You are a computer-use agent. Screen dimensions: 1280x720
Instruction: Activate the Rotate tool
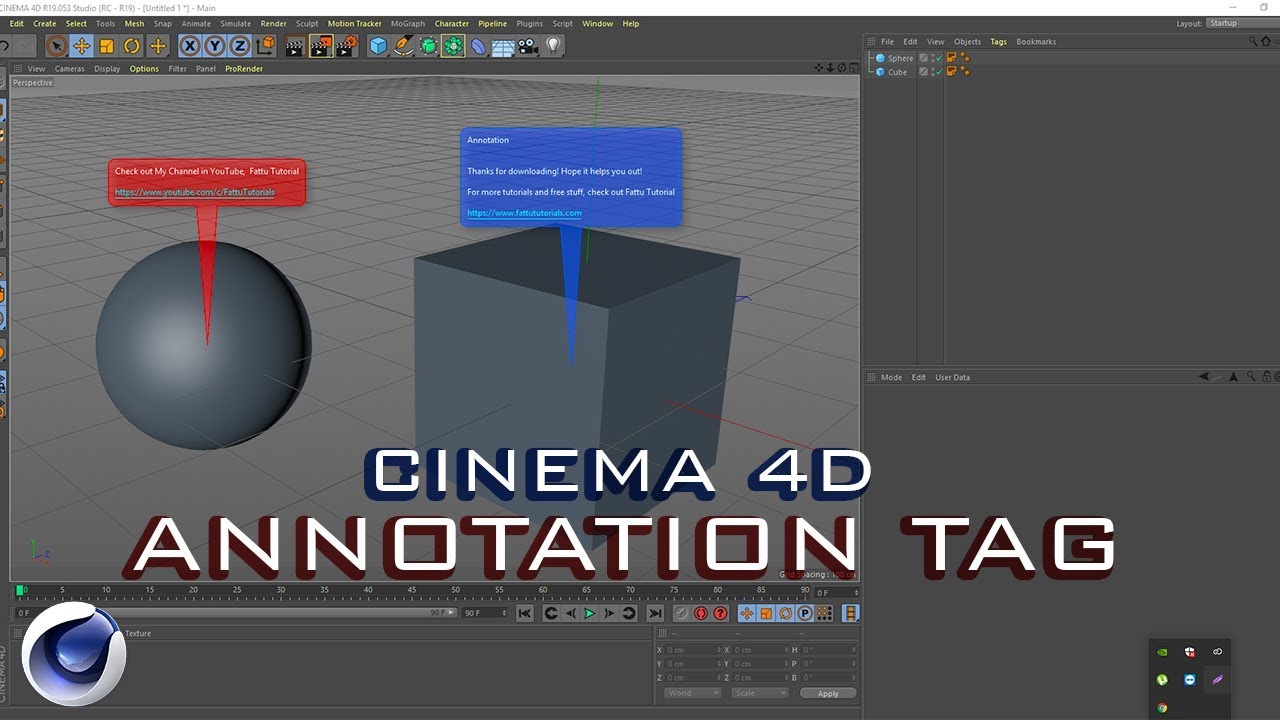click(x=132, y=46)
